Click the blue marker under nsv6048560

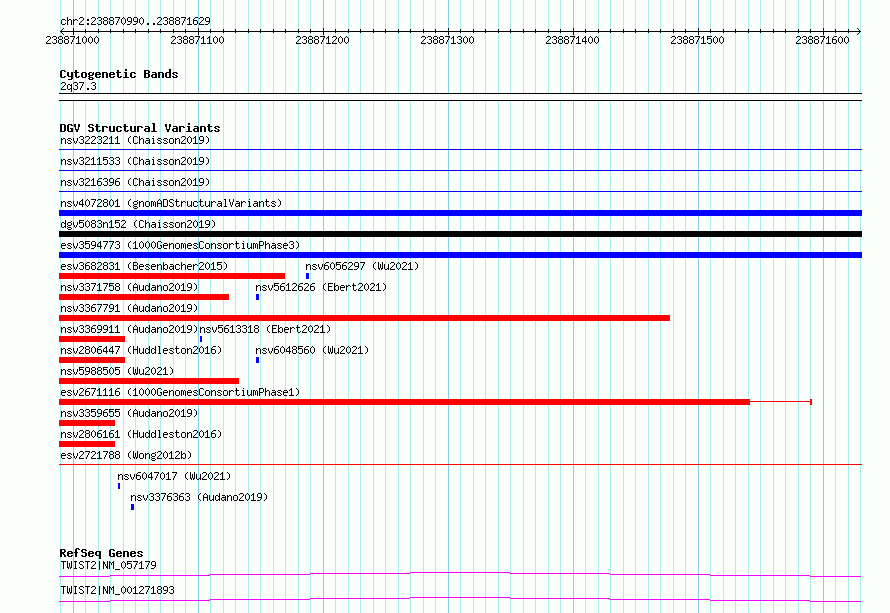click(x=258, y=360)
